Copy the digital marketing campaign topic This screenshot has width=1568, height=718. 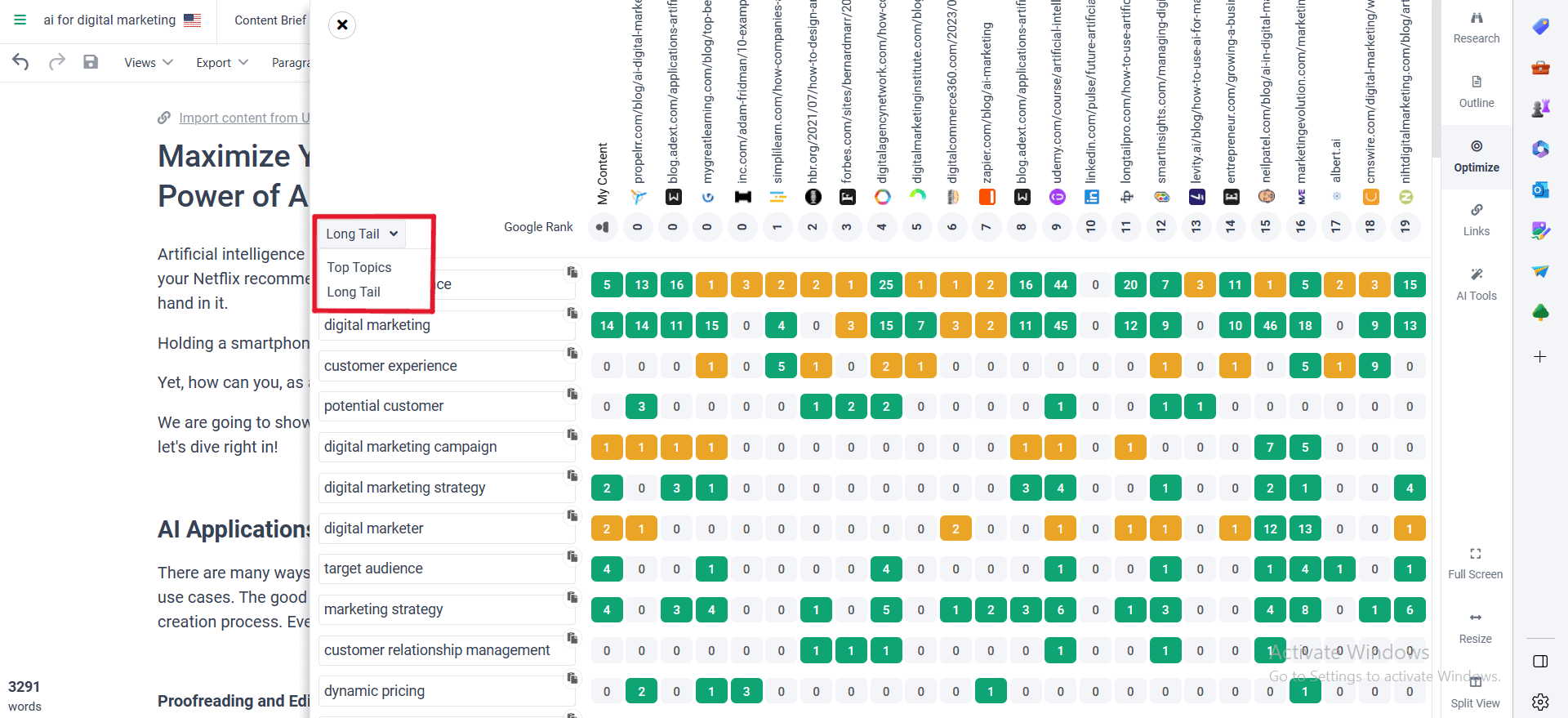click(x=572, y=435)
